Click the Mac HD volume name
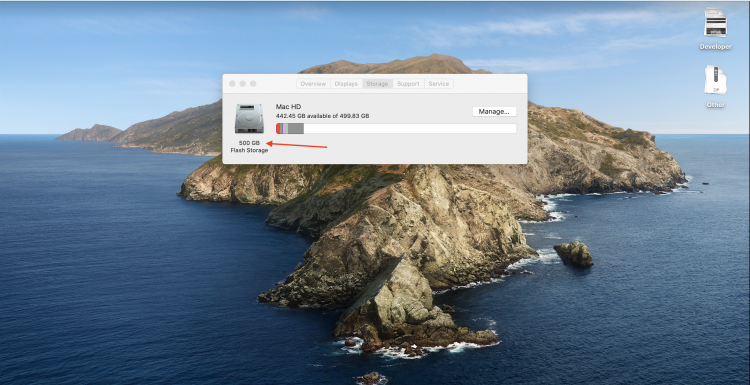750x385 pixels. (x=288, y=107)
